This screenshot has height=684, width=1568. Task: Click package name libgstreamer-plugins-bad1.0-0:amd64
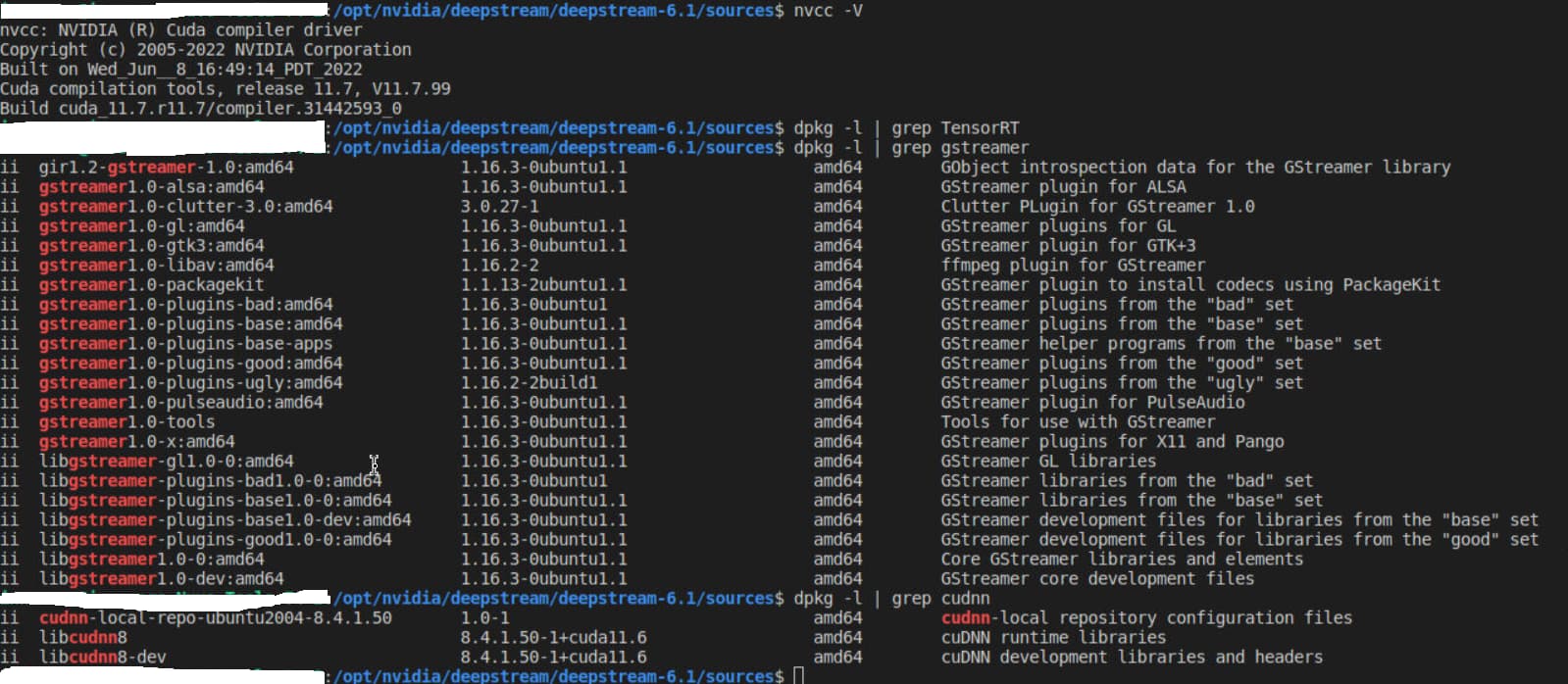pyautogui.click(x=211, y=481)
